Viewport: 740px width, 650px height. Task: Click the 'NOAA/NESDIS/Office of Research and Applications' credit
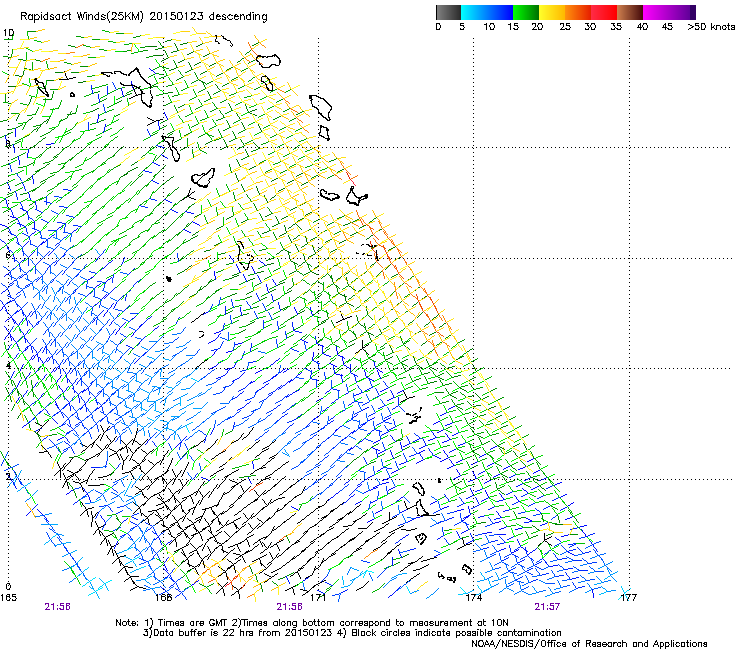589,644
